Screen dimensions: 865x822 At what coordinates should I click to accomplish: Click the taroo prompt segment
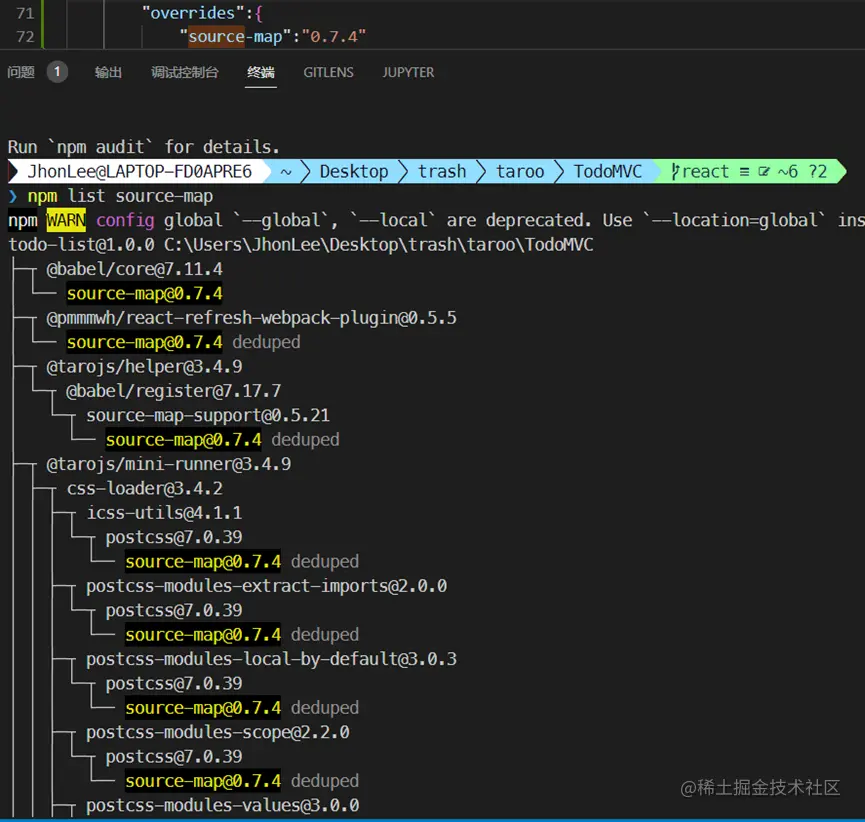pyautogui.click(x=520, y=172)
